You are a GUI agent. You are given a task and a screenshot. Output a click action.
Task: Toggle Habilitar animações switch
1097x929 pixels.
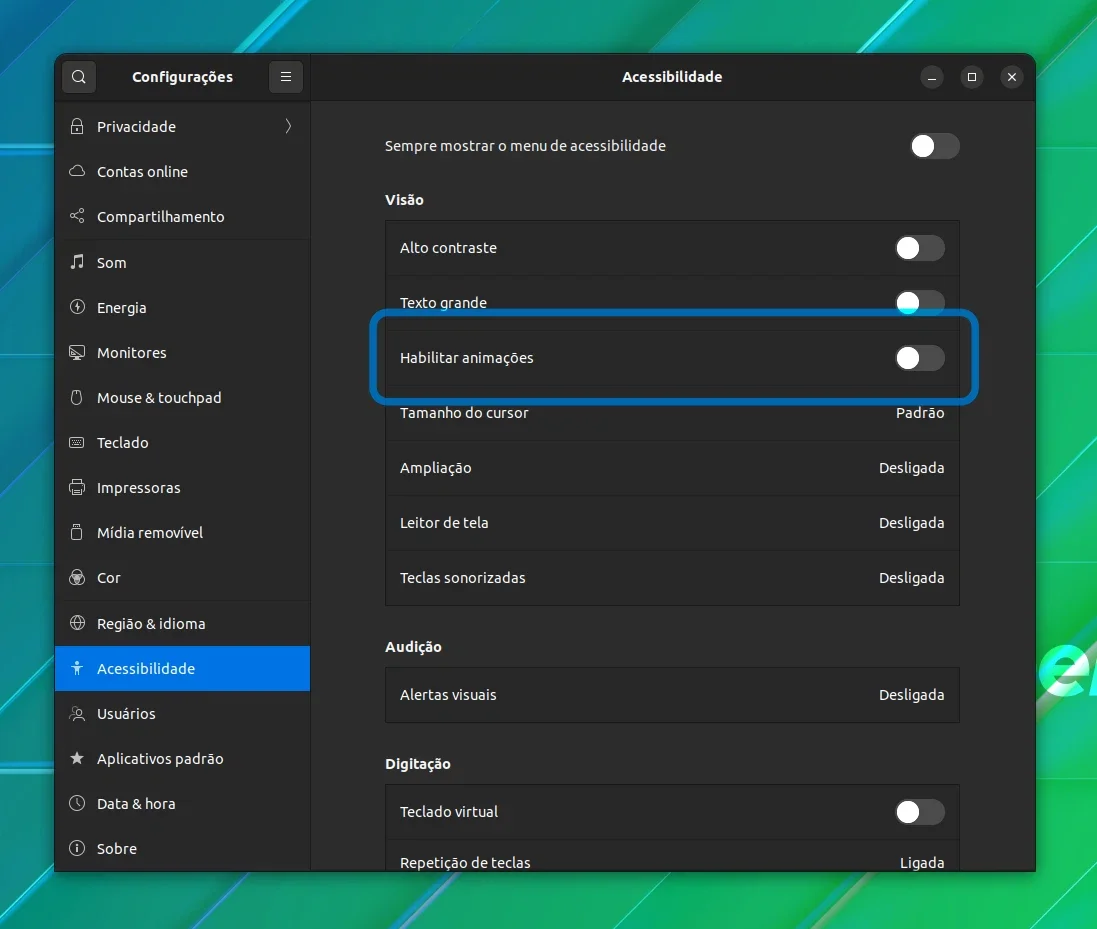pos(920,357)
